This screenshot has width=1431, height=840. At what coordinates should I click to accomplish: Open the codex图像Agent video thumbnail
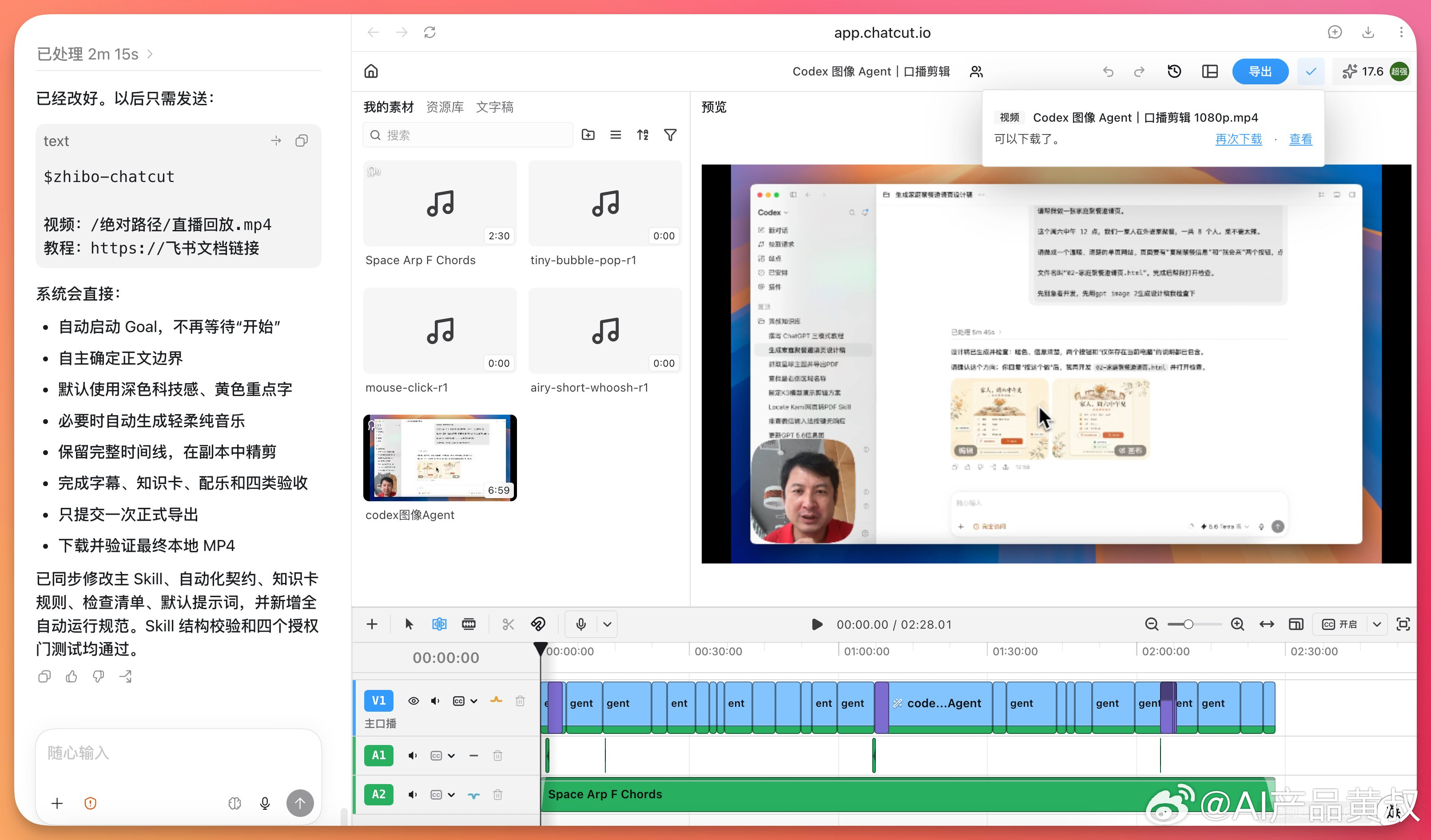tap(440, 457)
